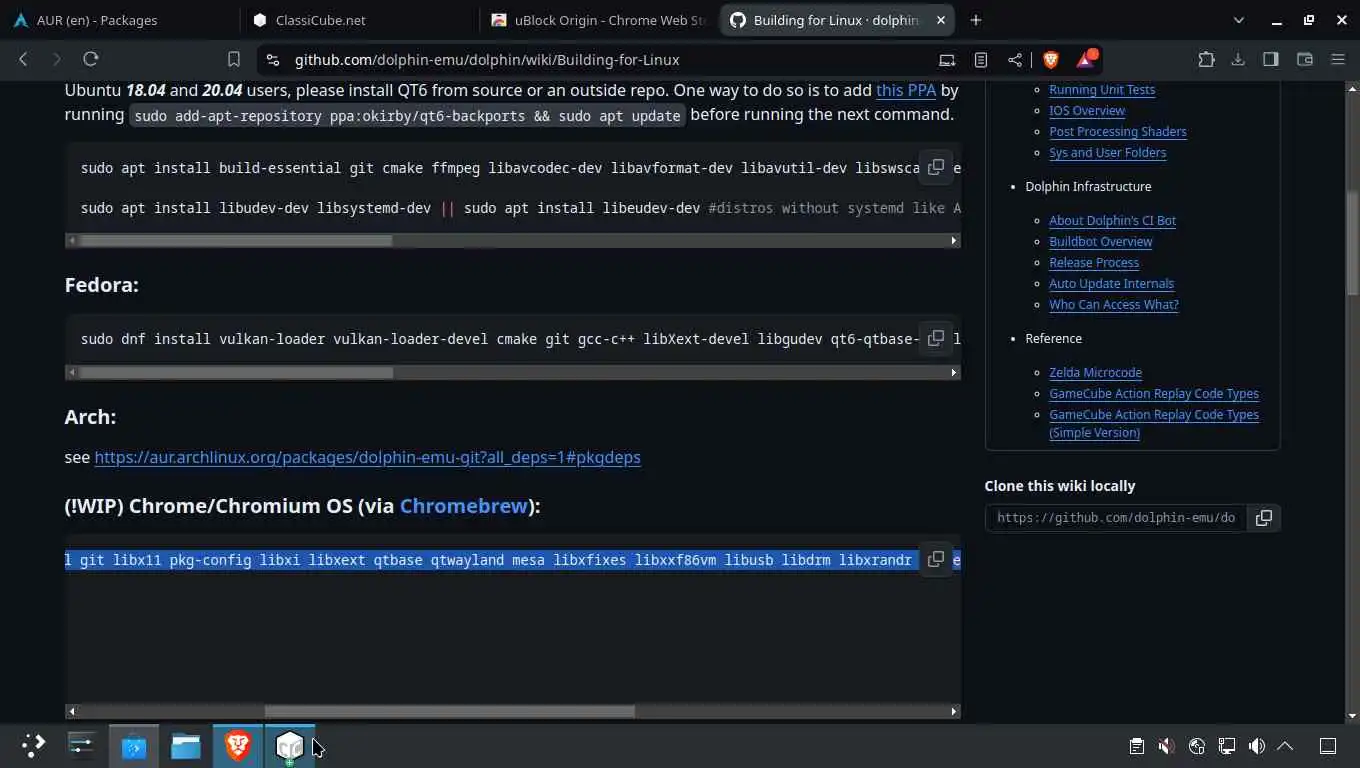This screenshot has height=768, width=1360.
Task: Show desktop button in taskbar
Action: tap(1328, 746)
